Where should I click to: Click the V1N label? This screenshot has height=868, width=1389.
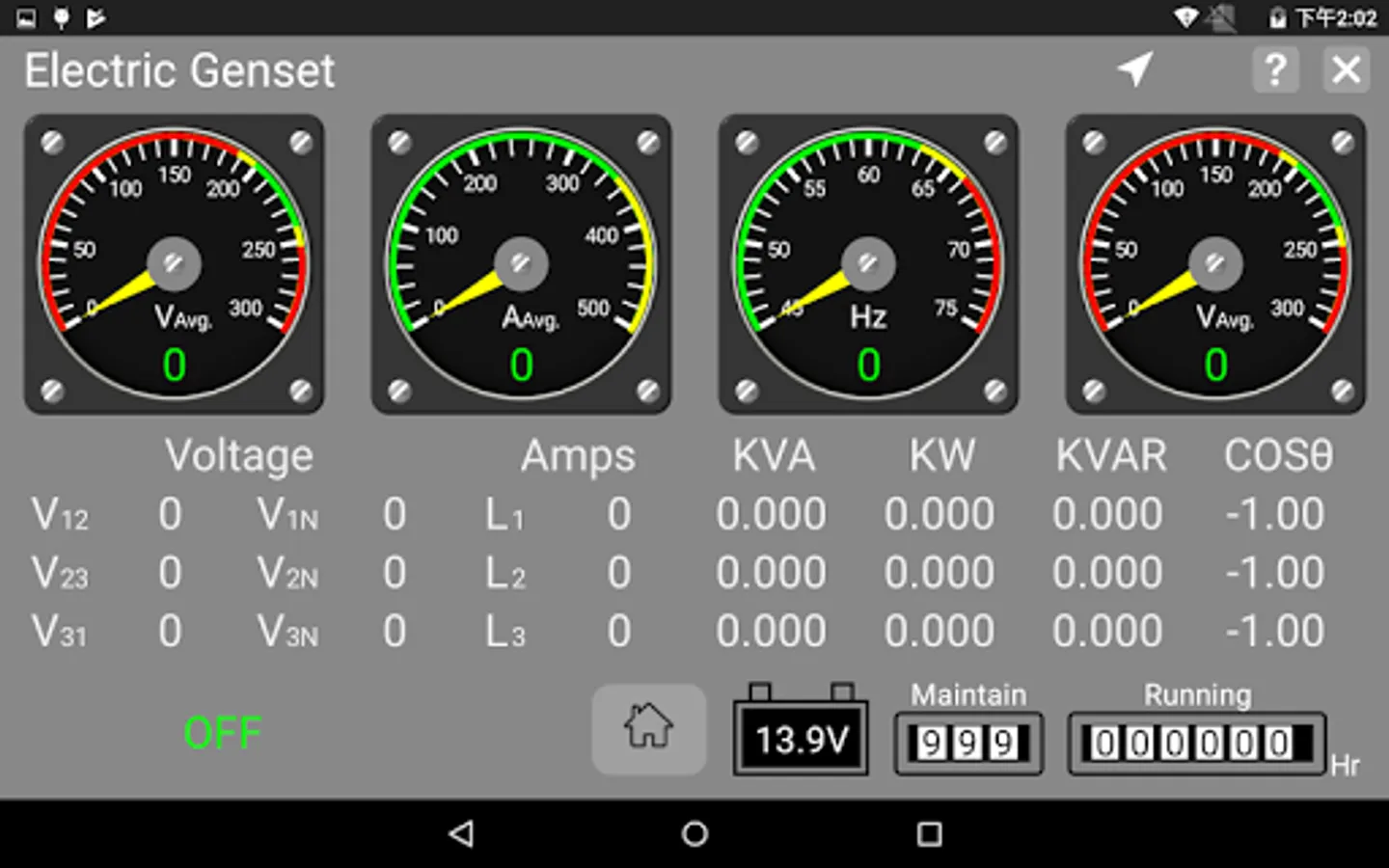click(287, 515)
